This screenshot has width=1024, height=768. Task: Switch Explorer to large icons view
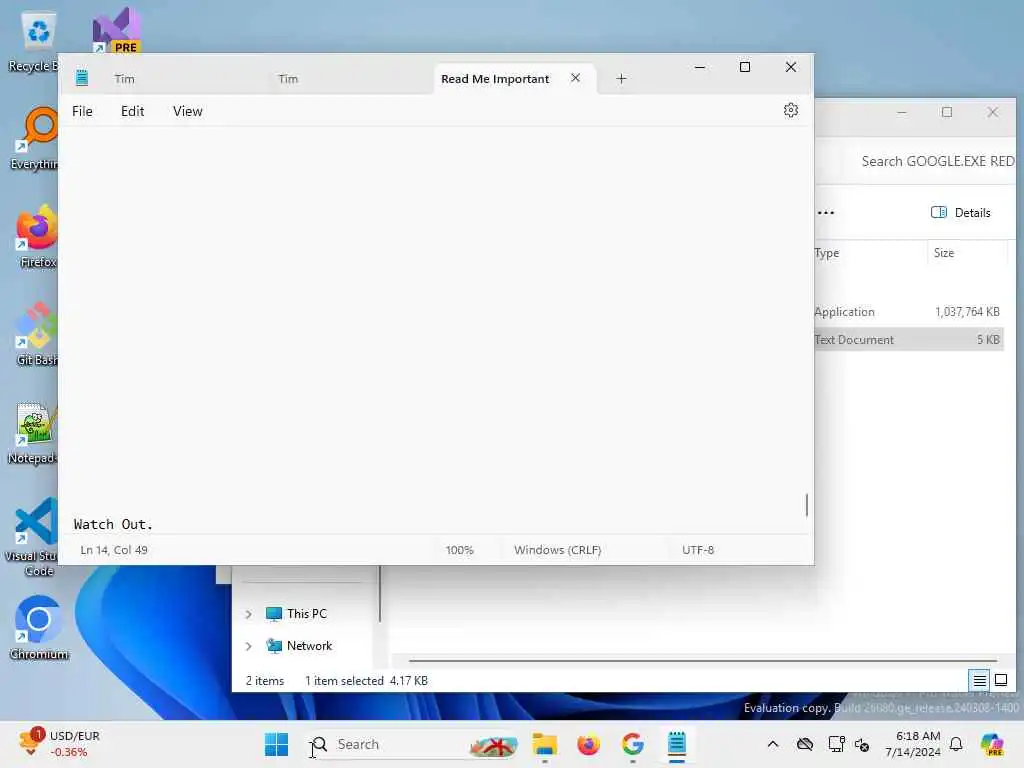pos(1000,680)
